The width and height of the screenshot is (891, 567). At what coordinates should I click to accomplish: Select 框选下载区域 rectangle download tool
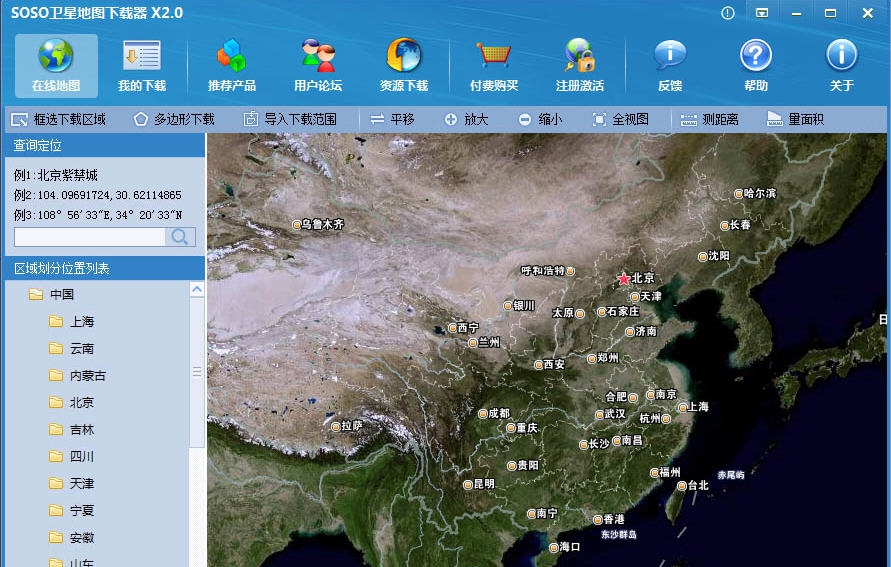[x=59, y=119]
